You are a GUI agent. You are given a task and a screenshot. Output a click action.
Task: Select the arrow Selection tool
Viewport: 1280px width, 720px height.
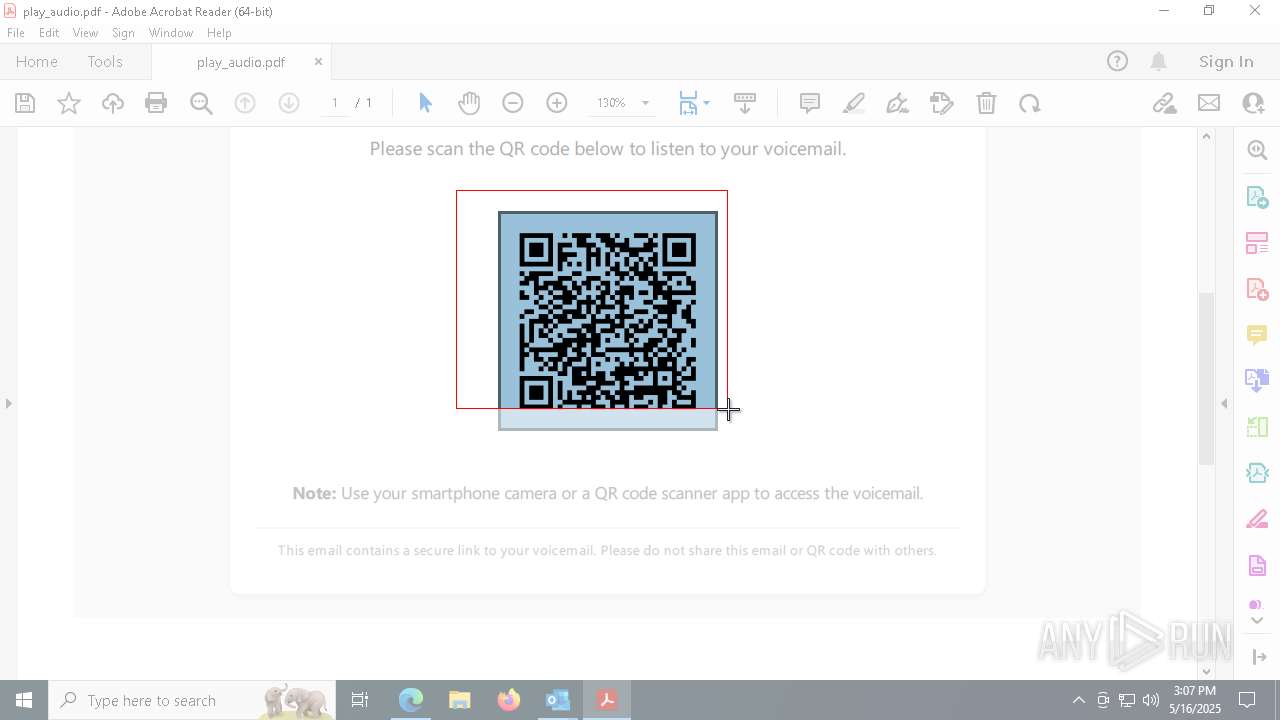point(425,103)
